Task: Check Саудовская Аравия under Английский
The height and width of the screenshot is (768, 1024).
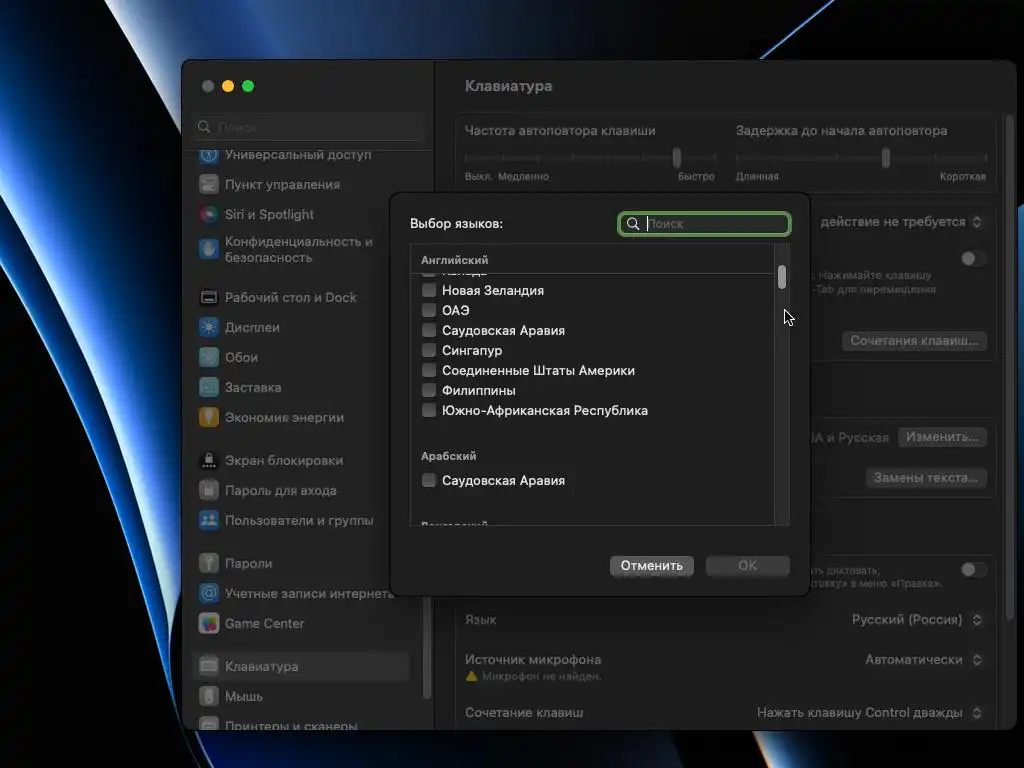Action: (429, 330)
